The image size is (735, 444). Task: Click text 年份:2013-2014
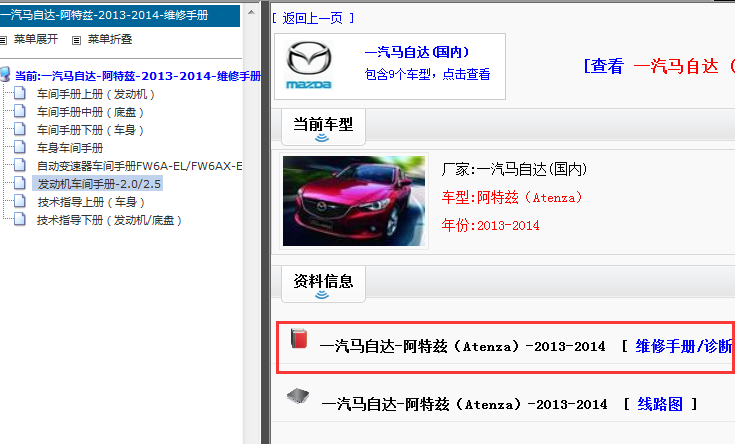coord(490,226)
